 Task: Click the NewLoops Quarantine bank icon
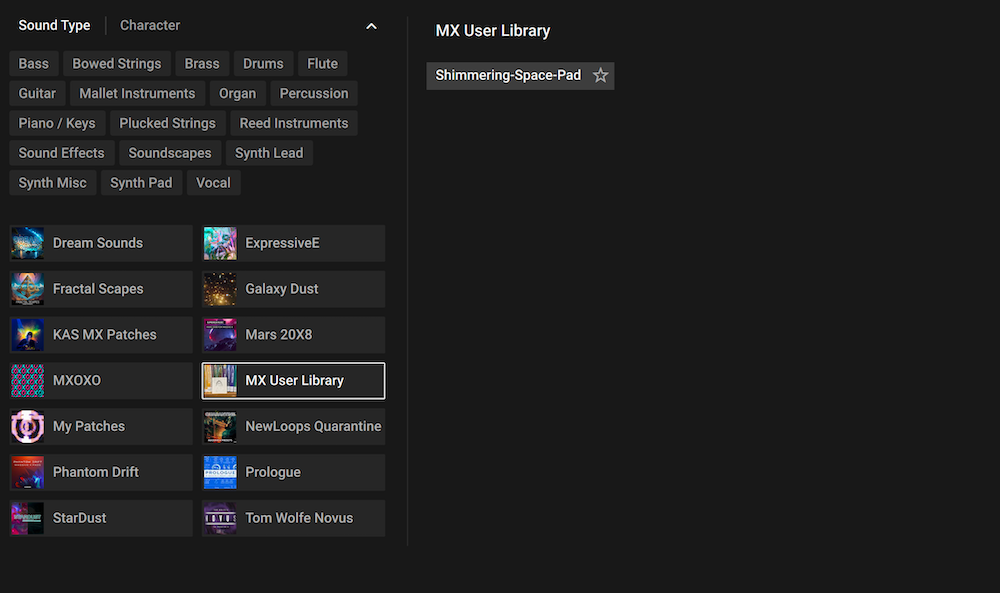click(x=220, y=427)
